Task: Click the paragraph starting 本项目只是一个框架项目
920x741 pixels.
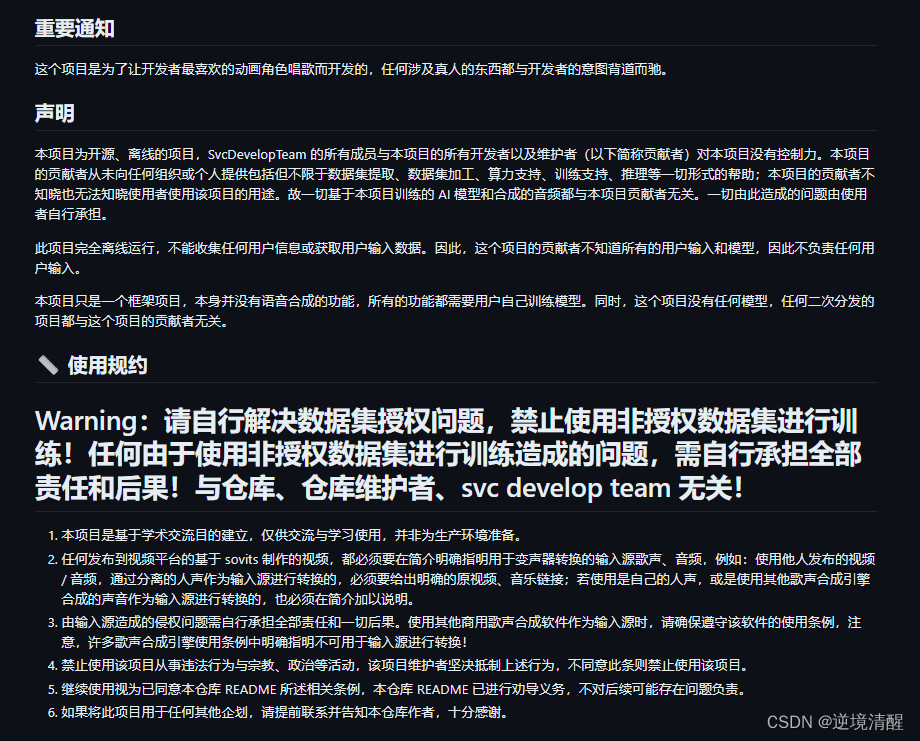Action: point(455,311)
